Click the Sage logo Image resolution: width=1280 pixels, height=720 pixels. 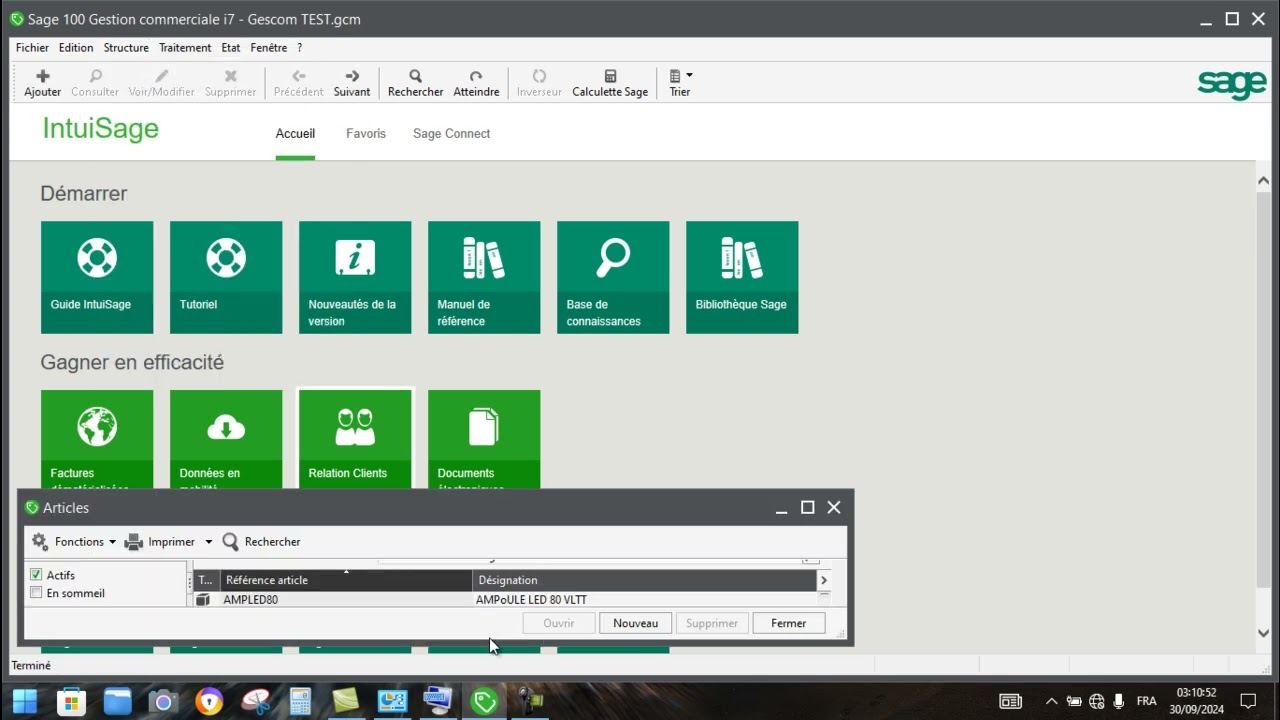click(1232, 84)
